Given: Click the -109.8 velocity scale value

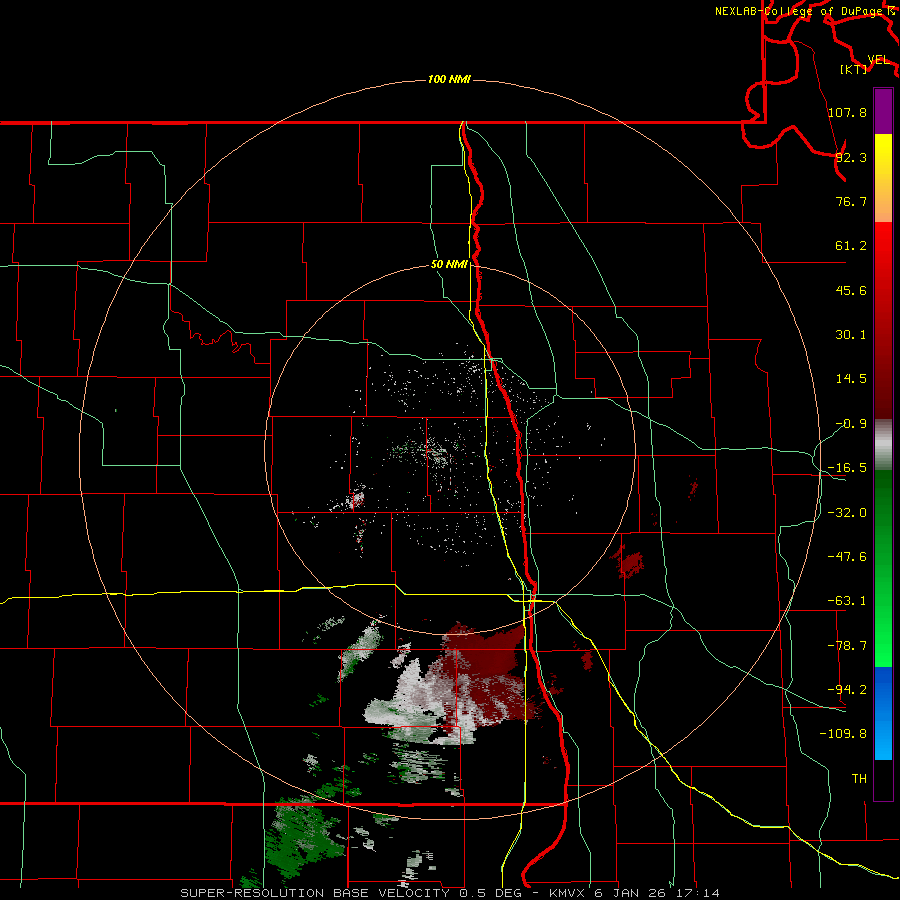Looking at the screenshot, I should point(843,734).
